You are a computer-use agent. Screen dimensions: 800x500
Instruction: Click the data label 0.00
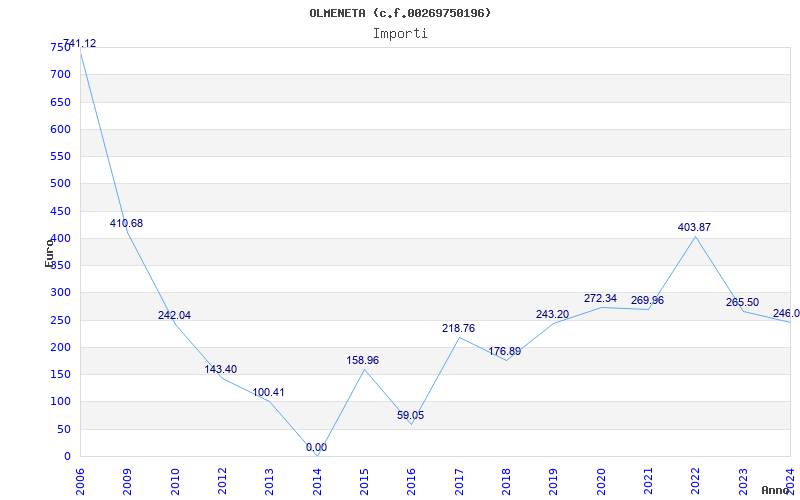click(316, 447)
